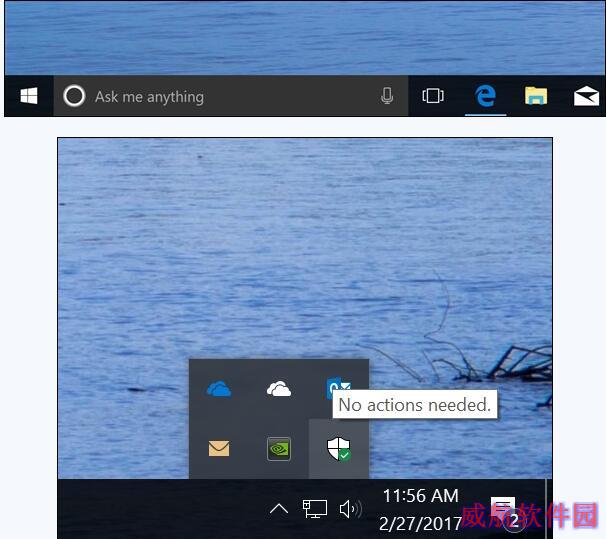Open the volume speaker icon
This screenshot has height=539, width=606.
[350, 509]
